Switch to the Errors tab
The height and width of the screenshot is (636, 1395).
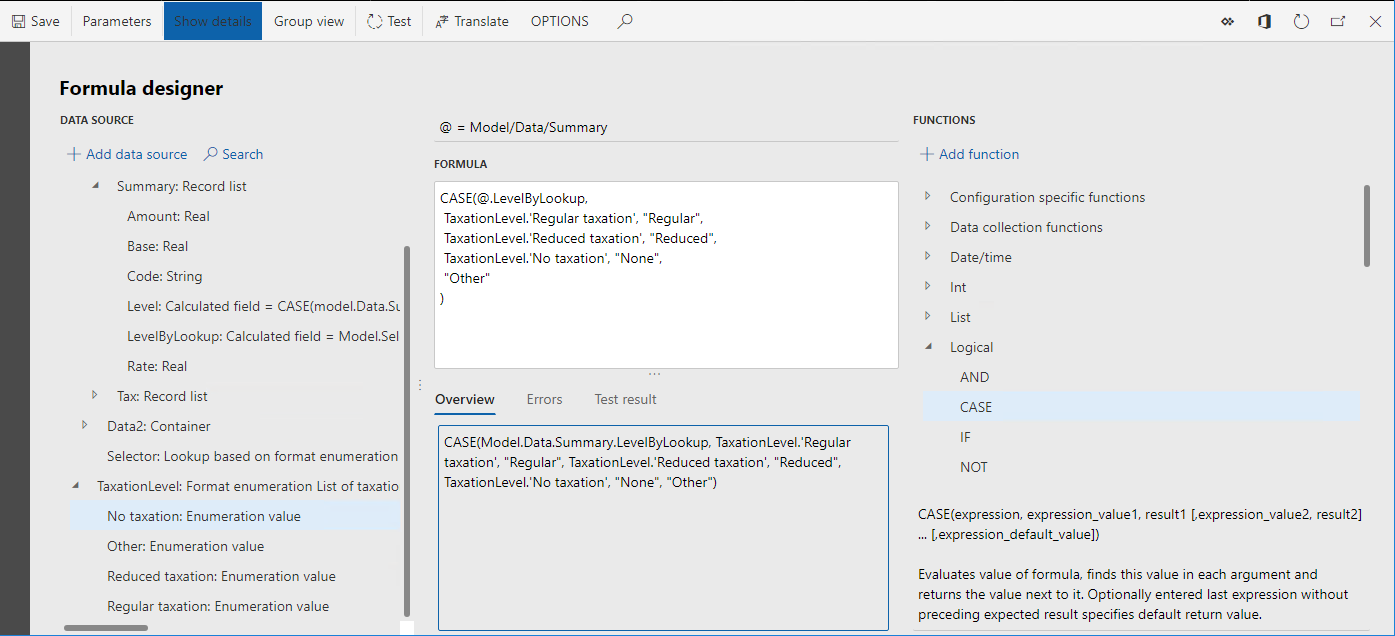[x=544, y=399]
